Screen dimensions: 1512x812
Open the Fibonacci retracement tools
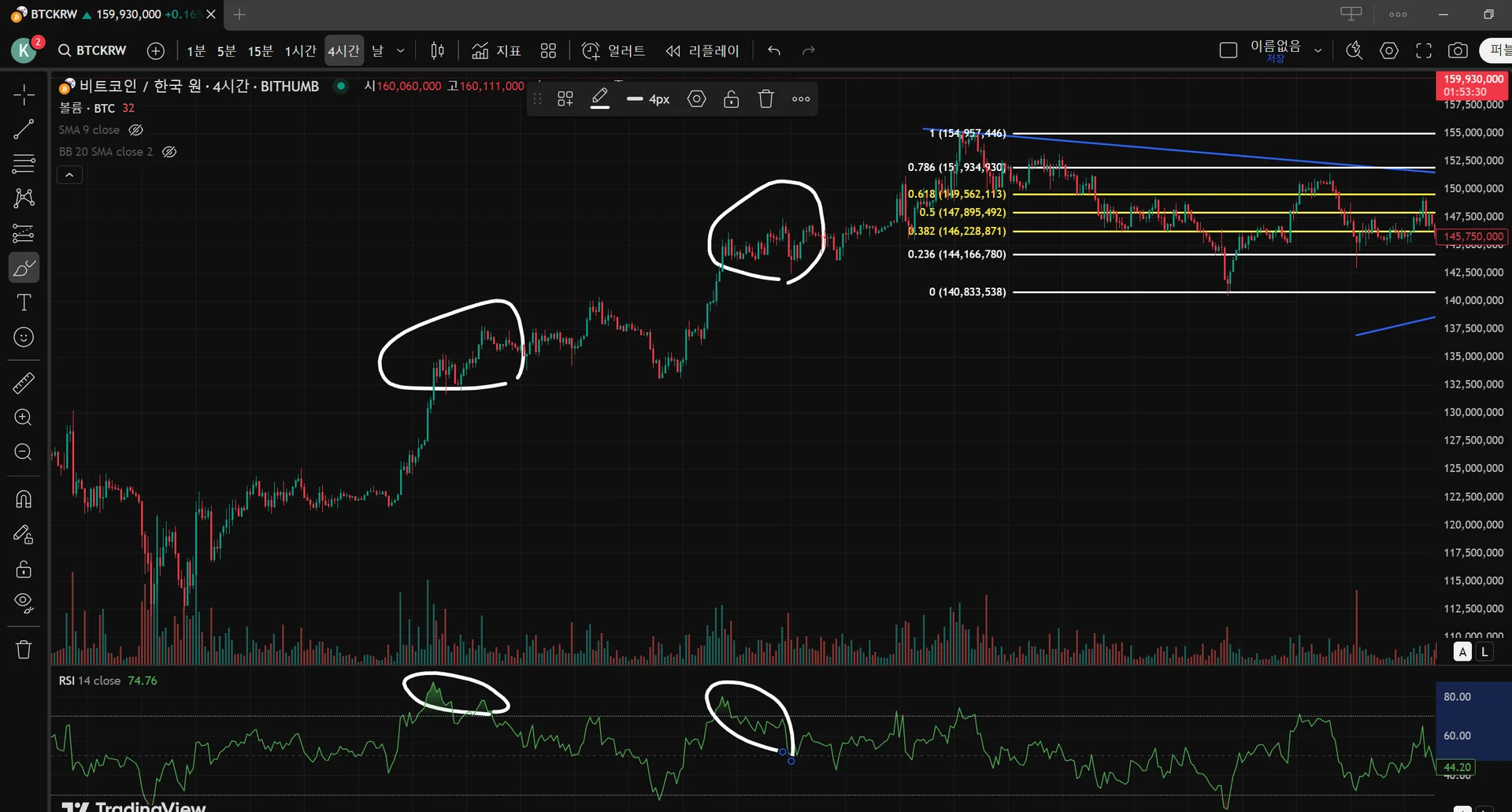pos(24,164)
